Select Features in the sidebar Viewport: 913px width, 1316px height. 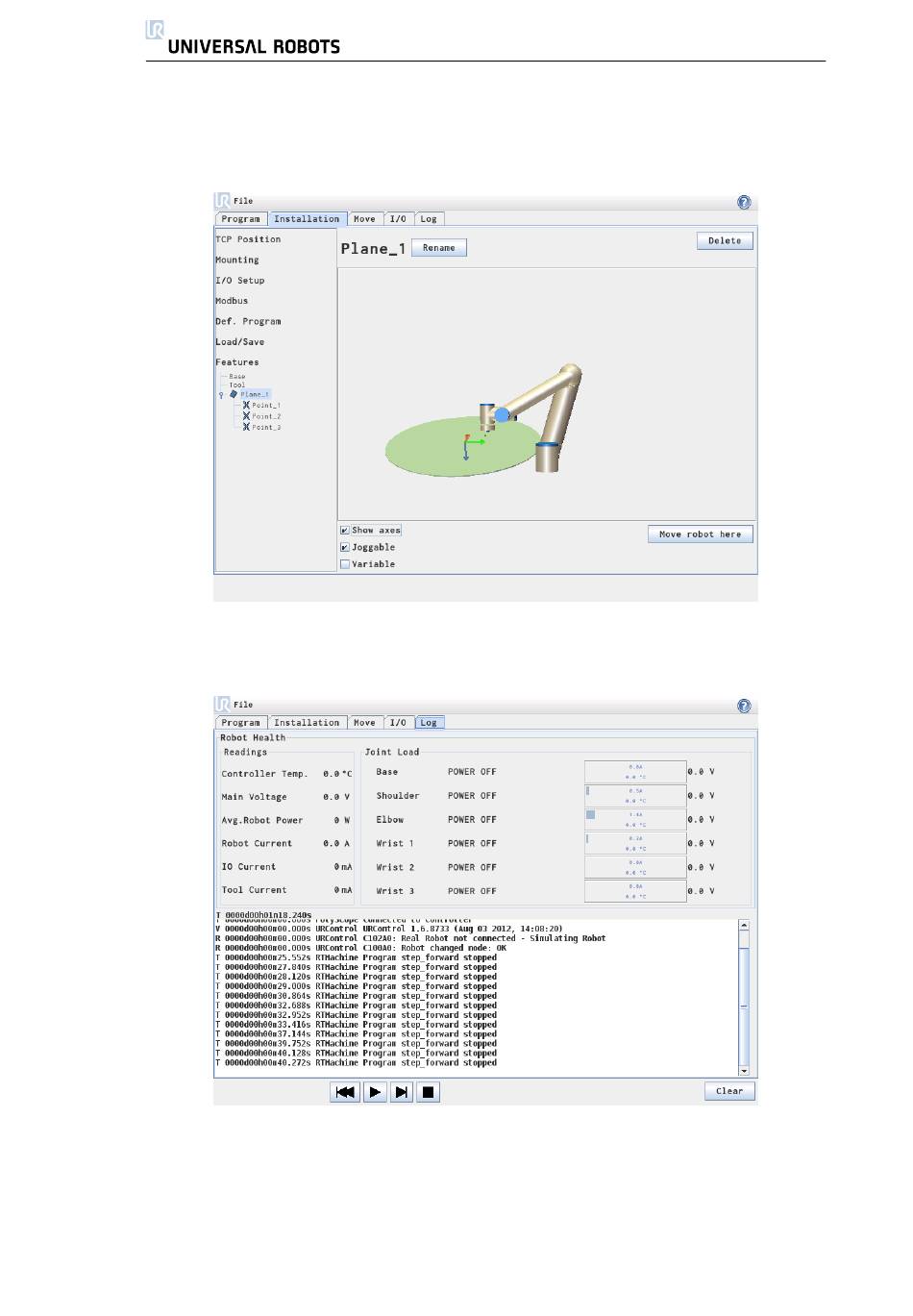tap(237, 362)
